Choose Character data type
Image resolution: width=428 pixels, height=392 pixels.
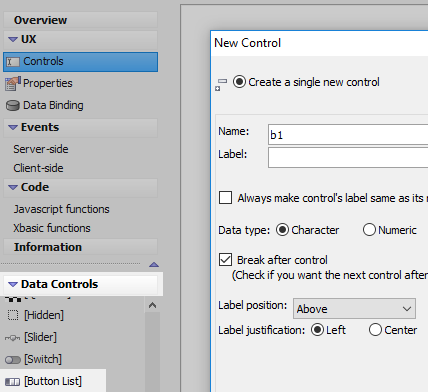(x=282, y=230)
